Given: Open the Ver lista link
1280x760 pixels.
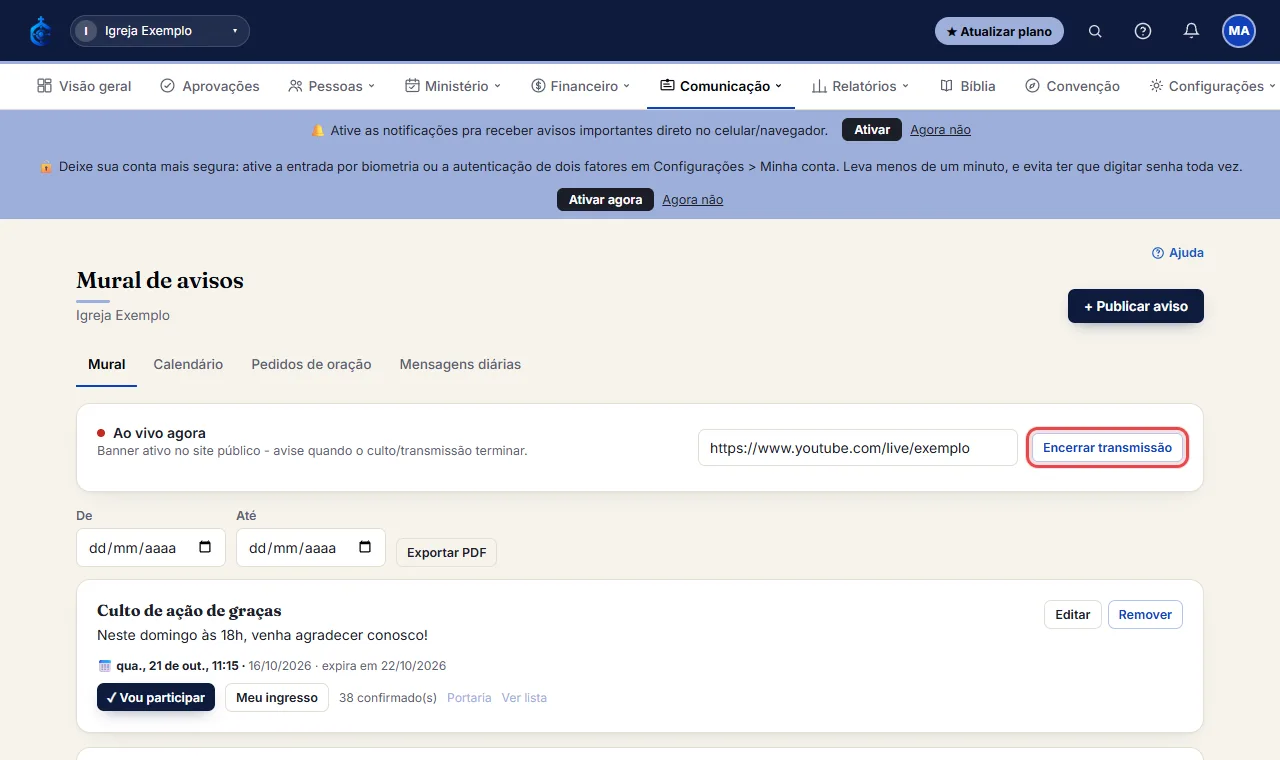Looking at the screenshot, I should point(524,697).
